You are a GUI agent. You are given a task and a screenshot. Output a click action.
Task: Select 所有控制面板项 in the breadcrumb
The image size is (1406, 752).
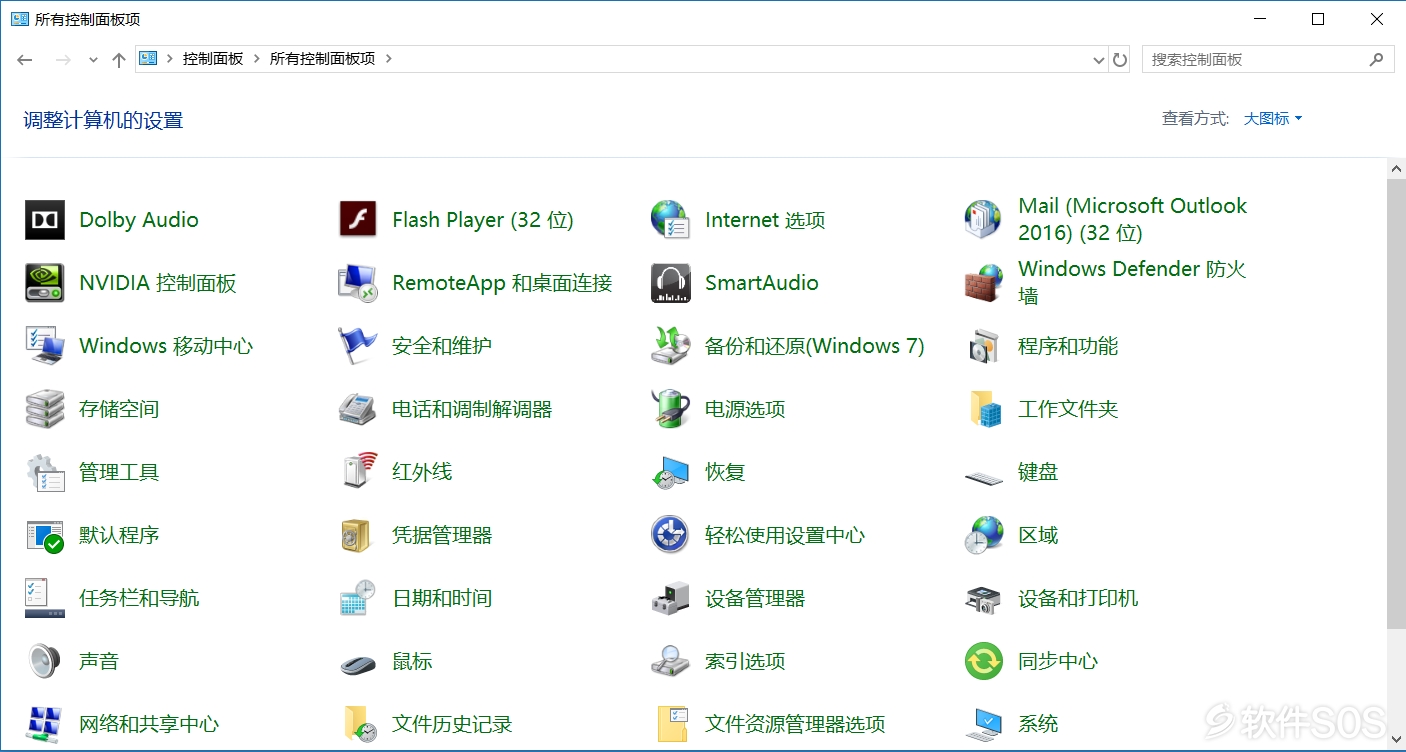[x=322, y=59]
